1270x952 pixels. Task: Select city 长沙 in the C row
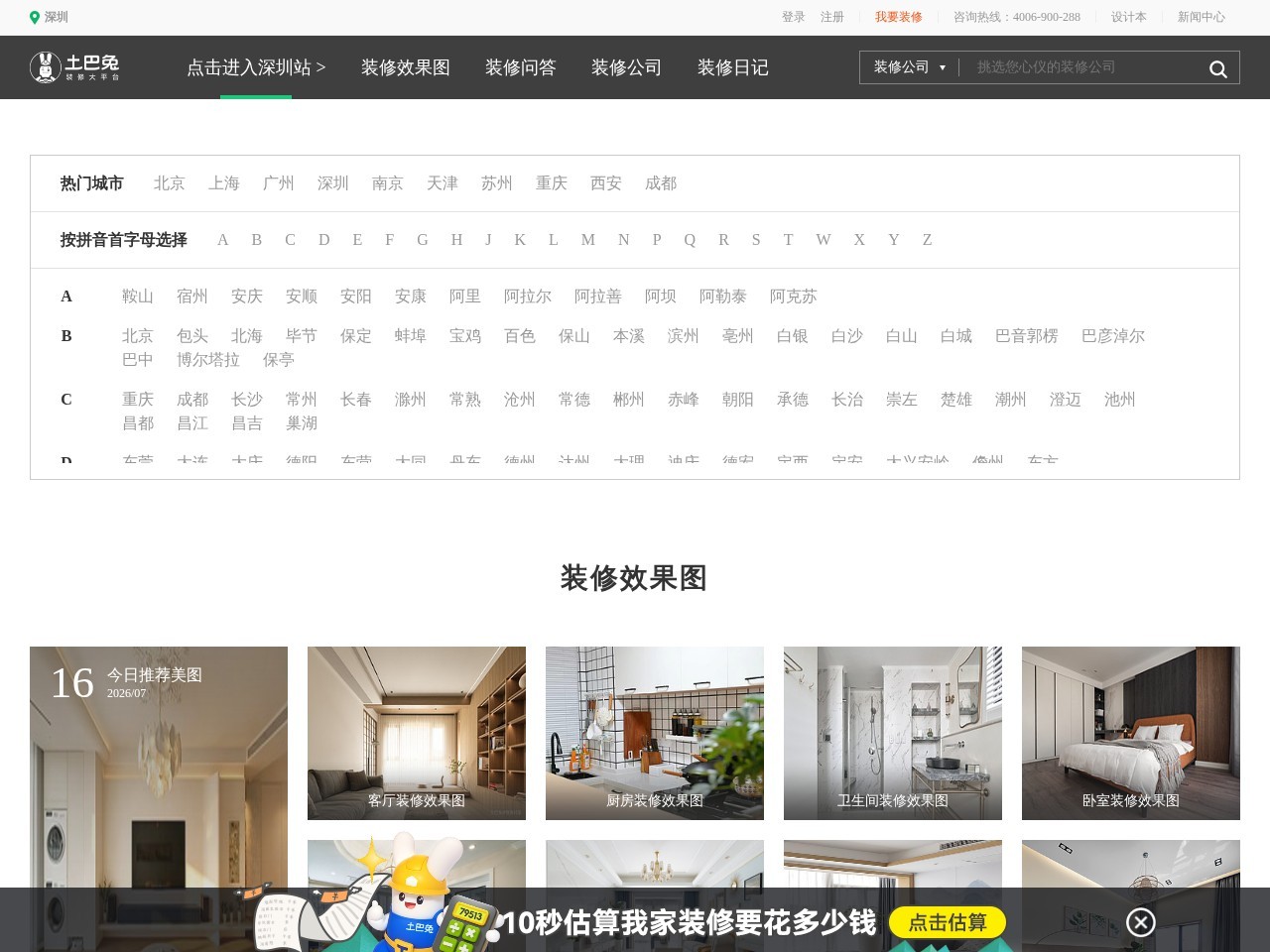click(247, 400)
